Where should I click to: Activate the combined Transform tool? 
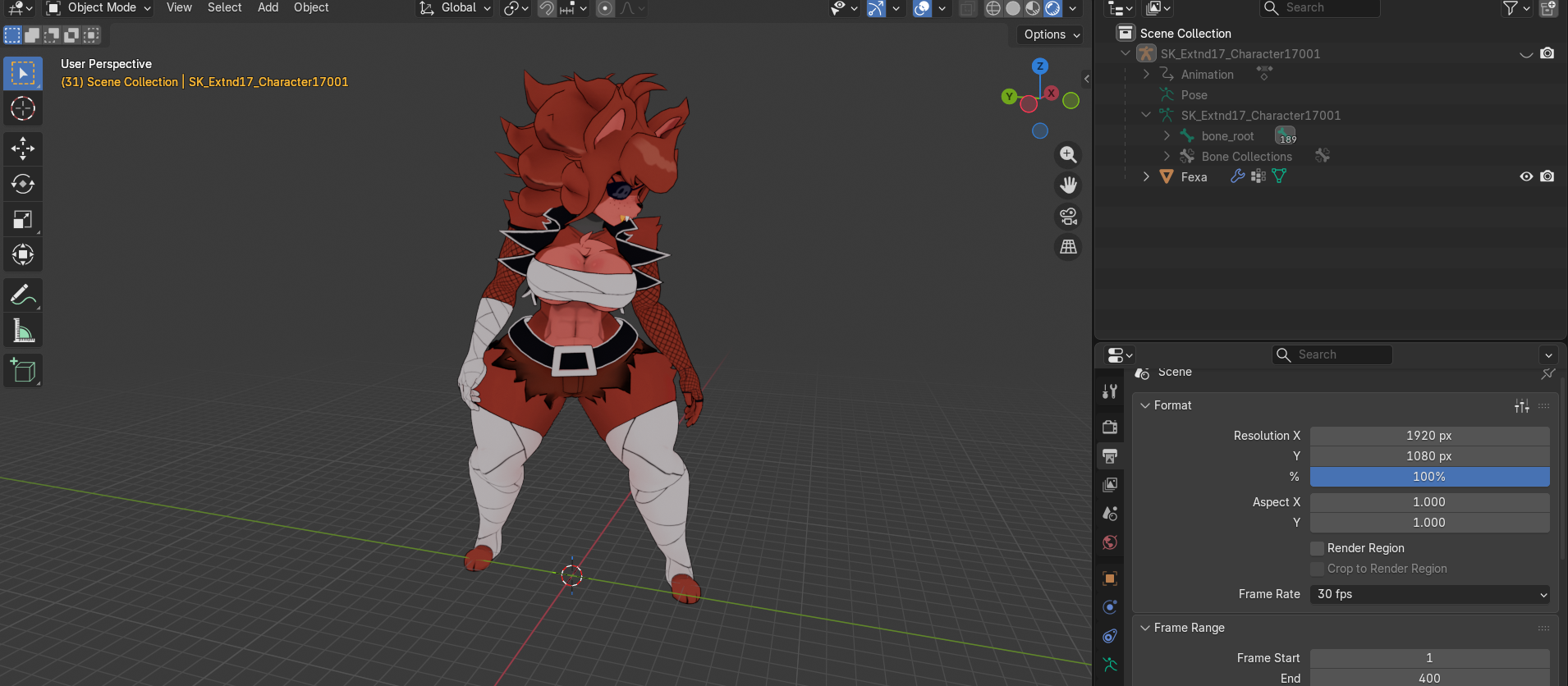23,254
